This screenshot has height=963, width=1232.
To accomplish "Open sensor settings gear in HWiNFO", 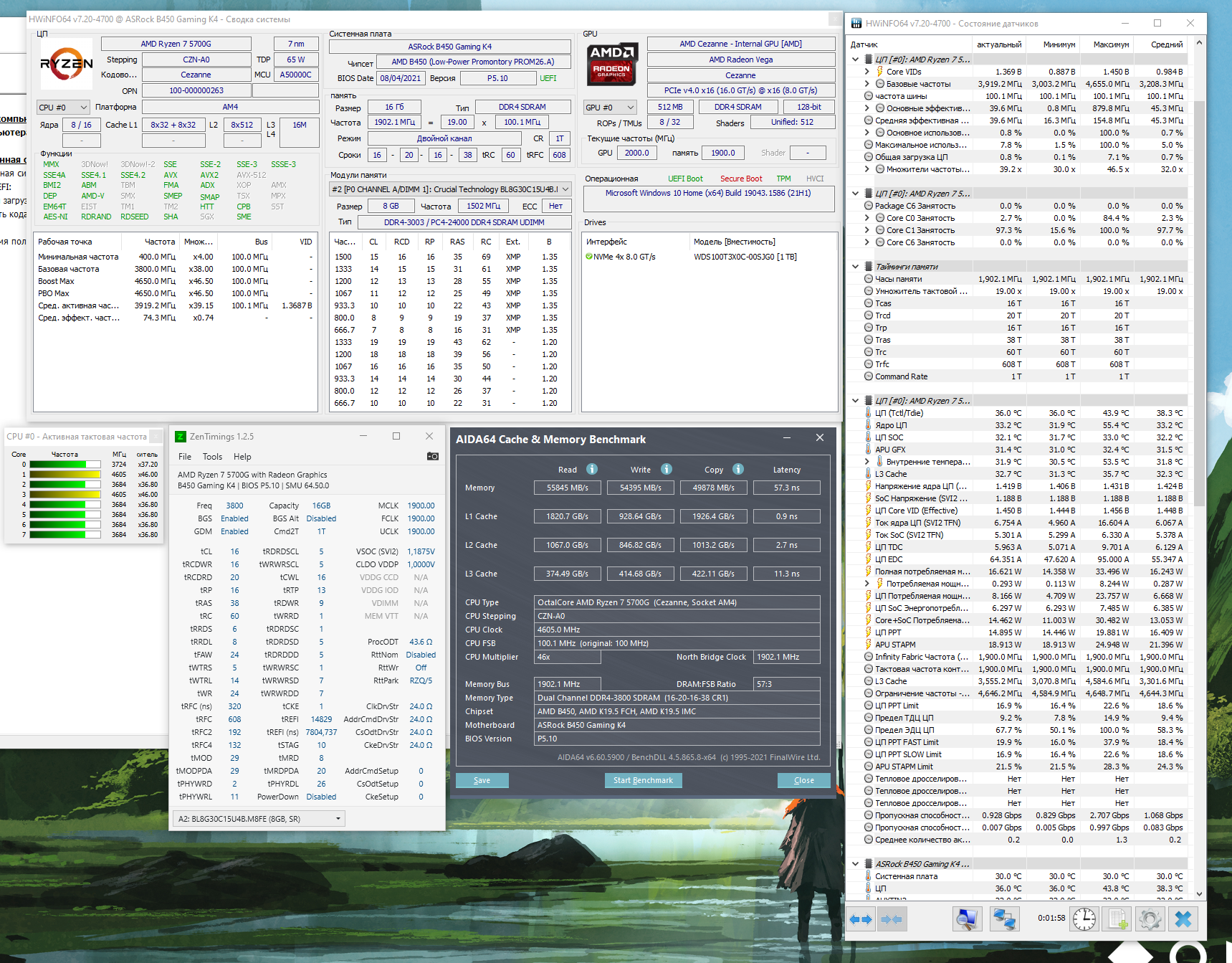I will 1150,919.
